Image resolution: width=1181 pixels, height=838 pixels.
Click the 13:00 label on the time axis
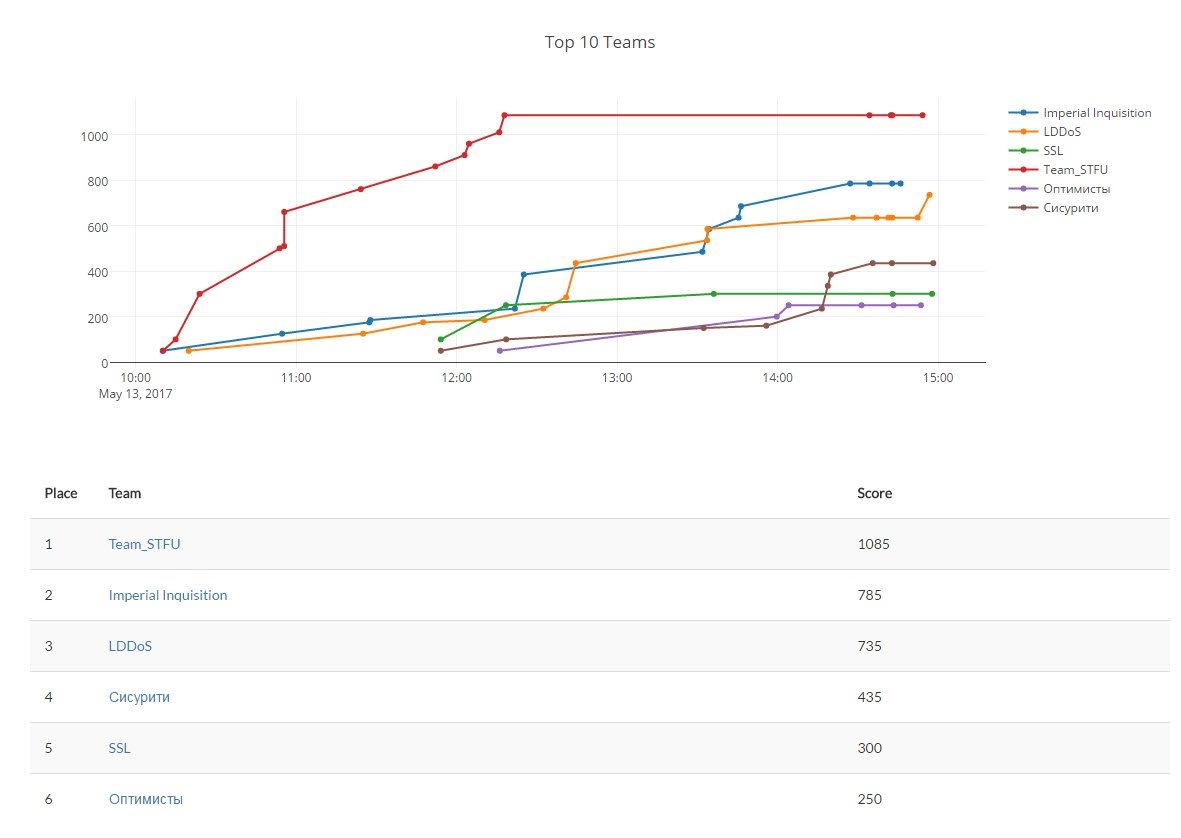617,378
